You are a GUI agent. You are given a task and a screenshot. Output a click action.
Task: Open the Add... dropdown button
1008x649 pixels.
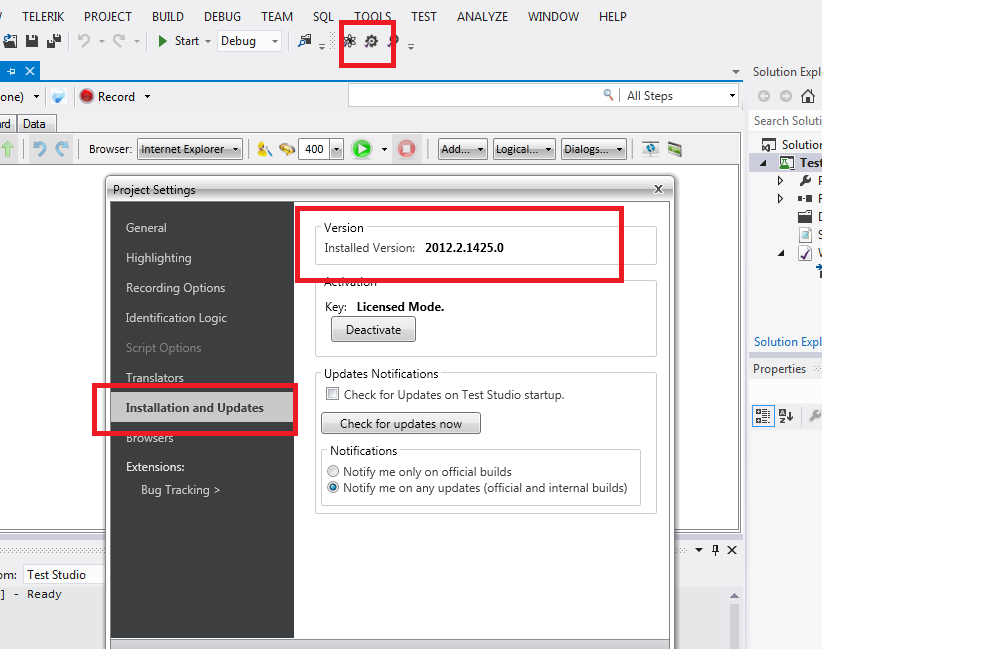pyautogui.click(x=463, y=149)
